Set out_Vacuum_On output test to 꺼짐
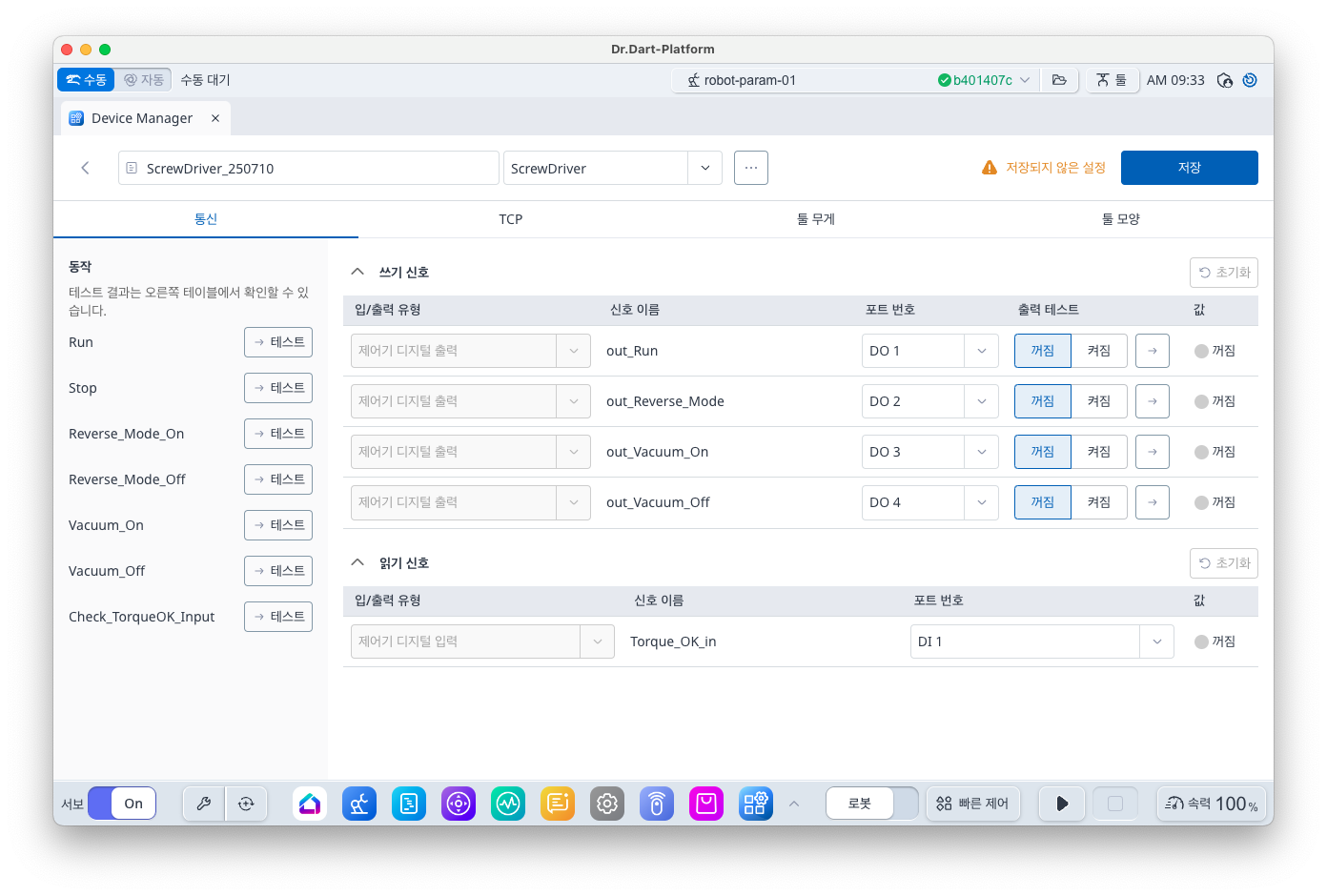The width and height of the screenshot is (1327, 896). pyautogui.click(x=1042, y=451)
